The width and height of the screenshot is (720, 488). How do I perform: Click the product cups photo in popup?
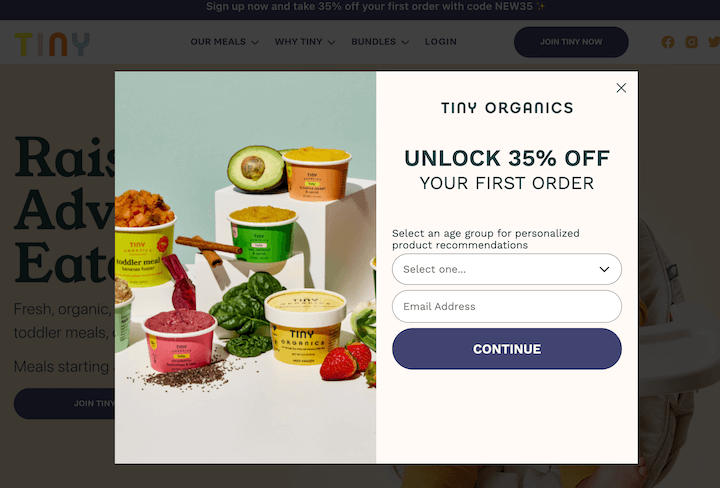tap(245, 267)
